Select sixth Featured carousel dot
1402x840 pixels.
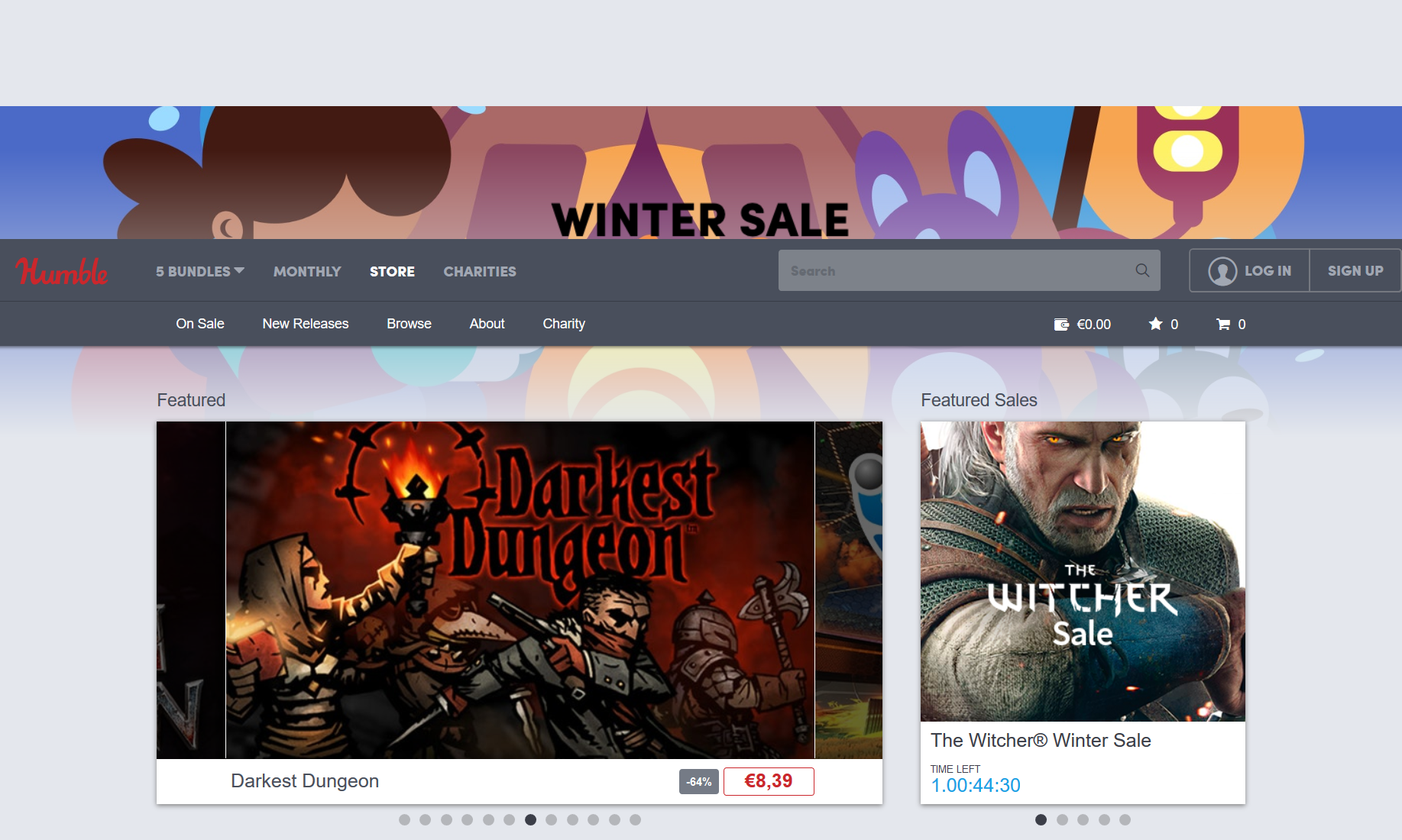[x=510, y=819]
